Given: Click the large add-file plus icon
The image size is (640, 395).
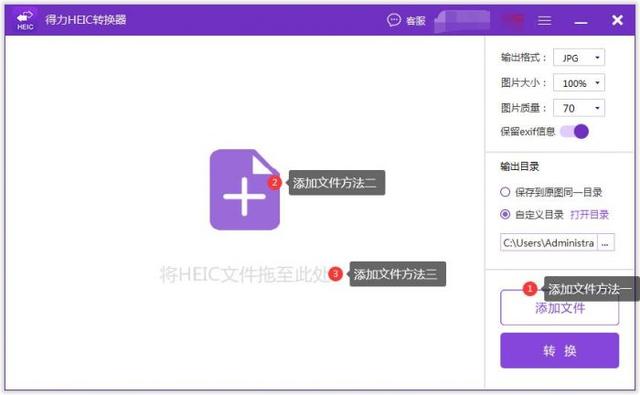Looking at the screenshot, I should click(244, 190).
